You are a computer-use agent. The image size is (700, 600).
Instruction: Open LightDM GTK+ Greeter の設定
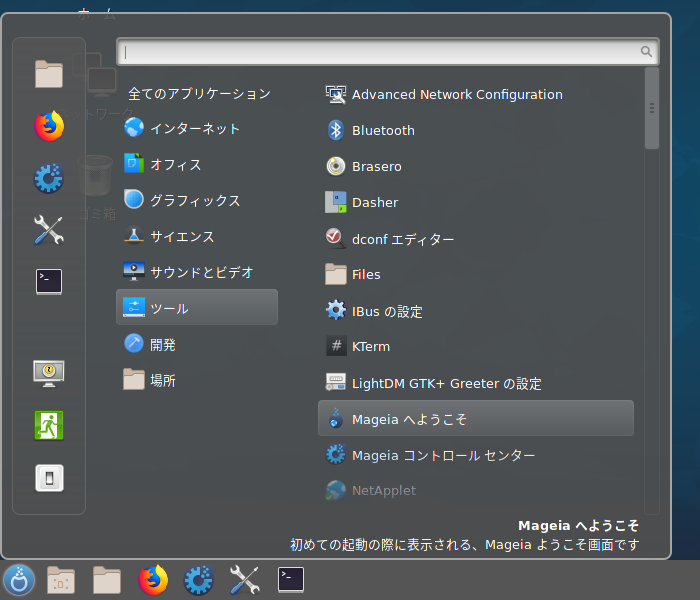tap(475, 383)
